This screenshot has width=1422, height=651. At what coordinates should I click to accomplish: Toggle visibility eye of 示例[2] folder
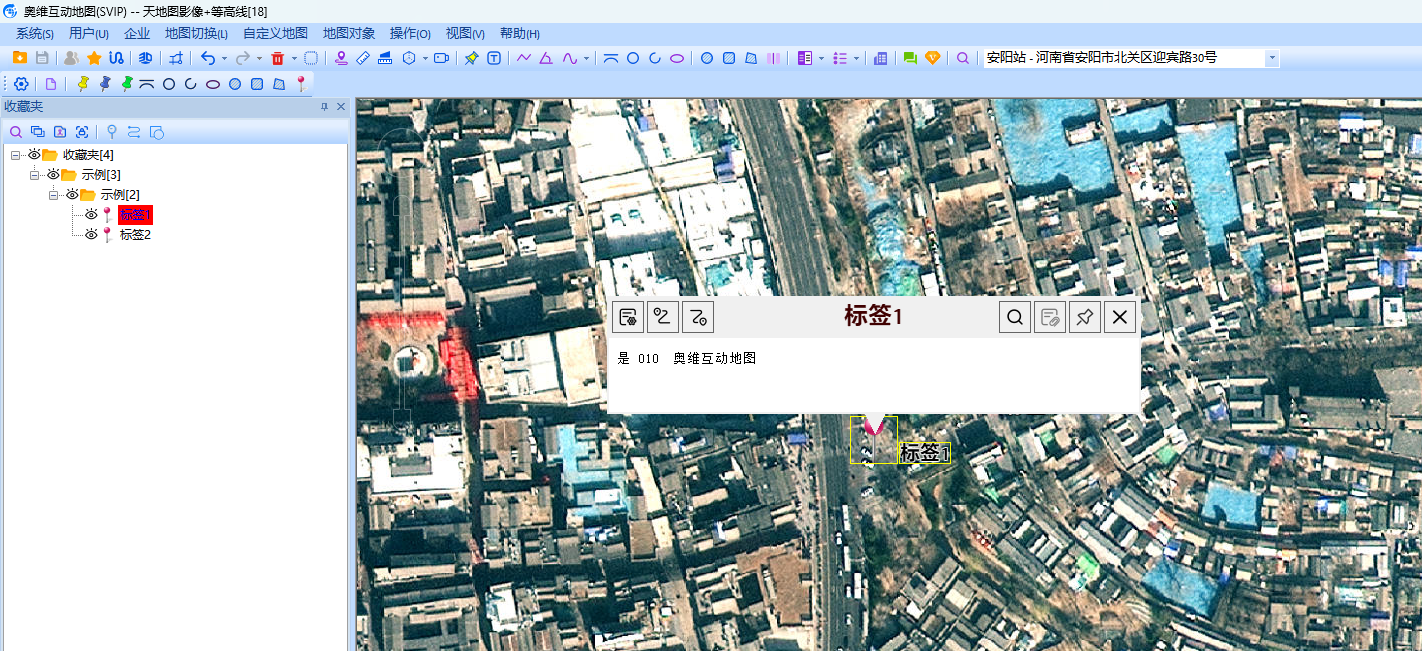point(72,195)
